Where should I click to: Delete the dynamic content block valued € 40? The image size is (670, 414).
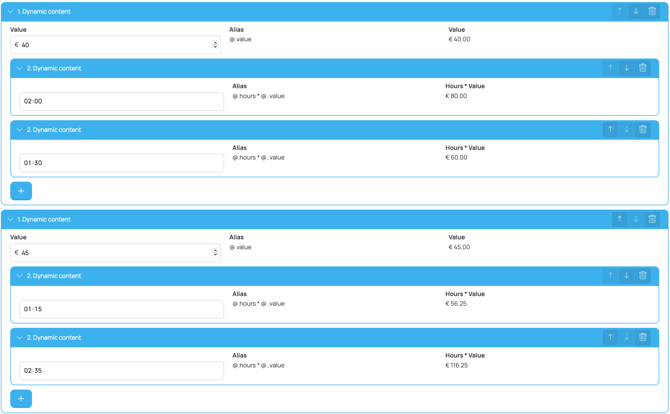point(652,11)
